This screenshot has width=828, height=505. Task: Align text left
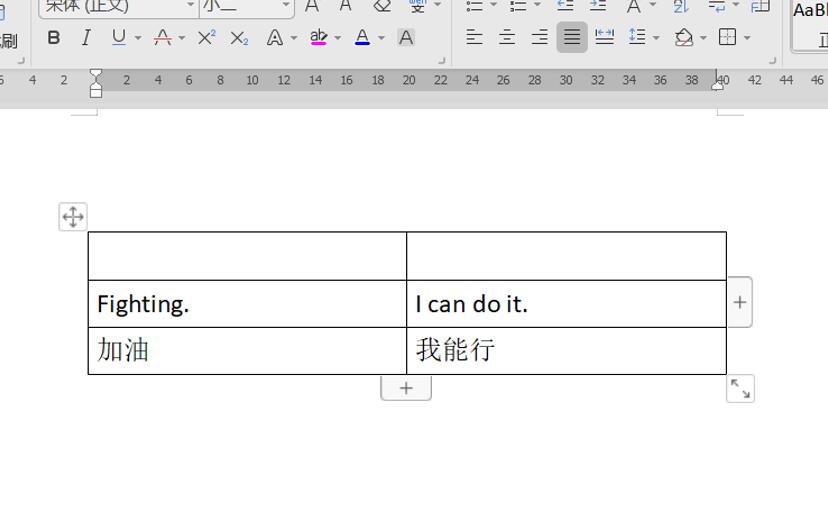pyautogui.click(x=474, y=38)
